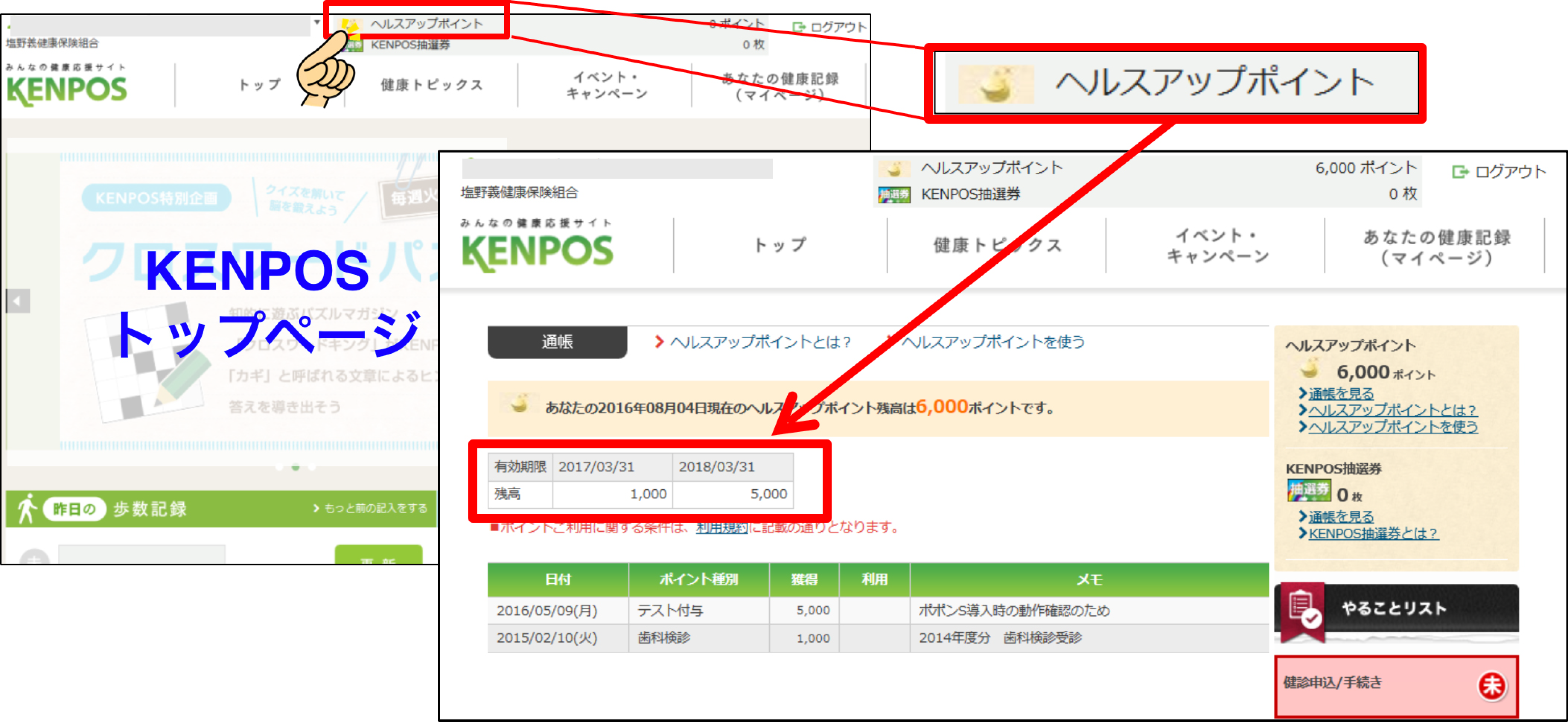Screen dimensions: 1568x722
Task: Click ヘルスアップポイント in front window header
Action: click(991, 168)
